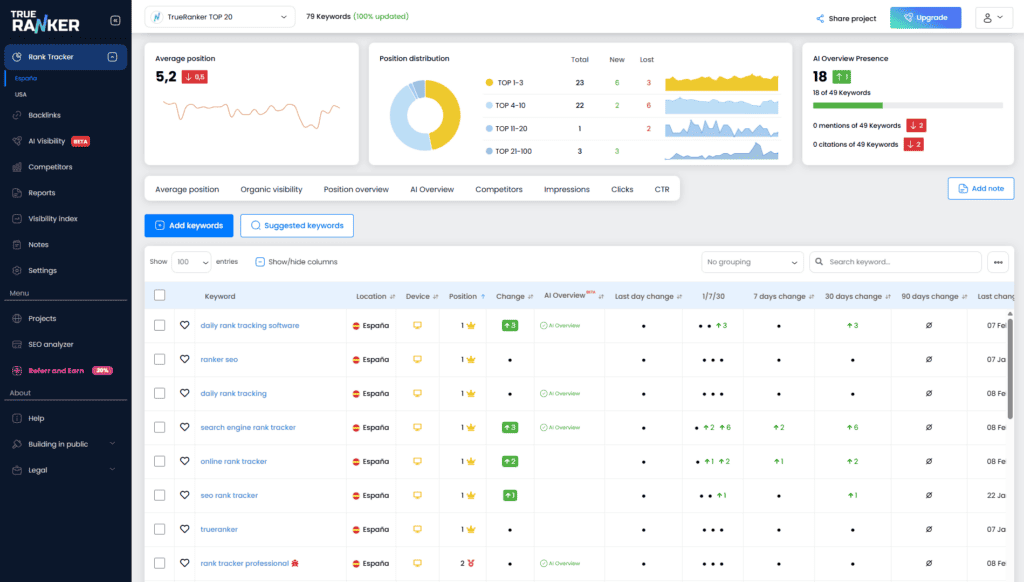Click the heart icon beside ranker seo

click(184, 359)
